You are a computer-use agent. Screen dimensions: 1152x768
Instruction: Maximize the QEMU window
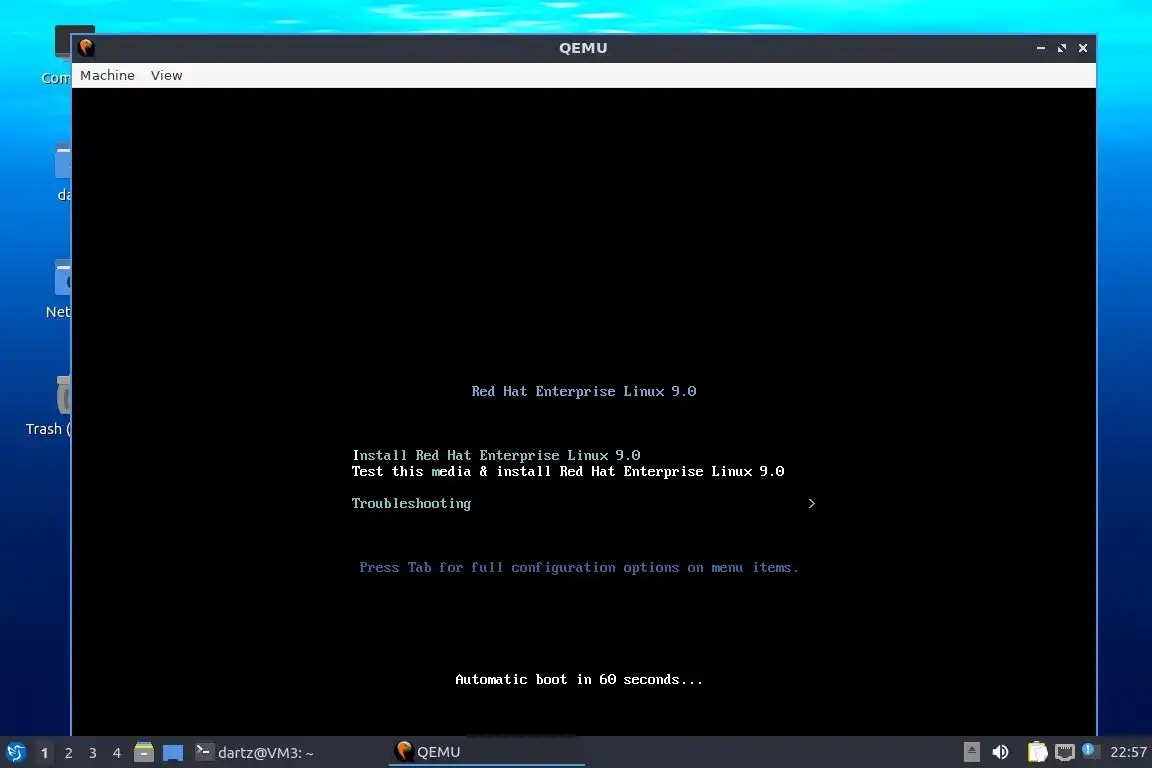click(1062, 48)
